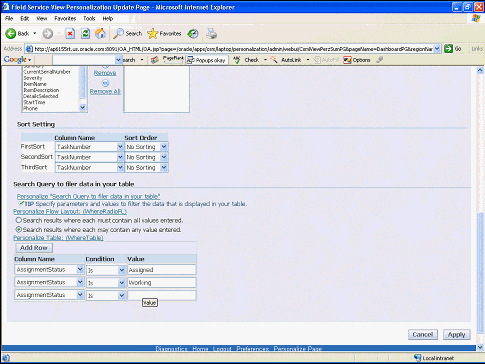Screen dimensions: 485x364
Task: Click the Preferences footer link
Action: click(253, 349)
